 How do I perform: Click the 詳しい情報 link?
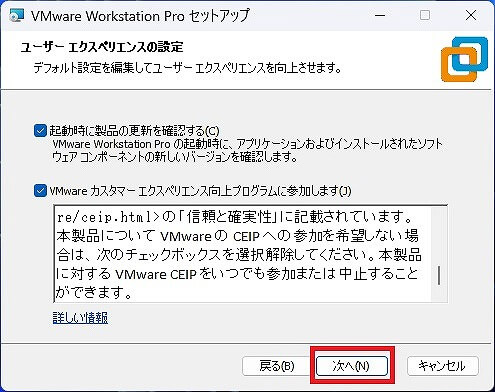(80, 318)
